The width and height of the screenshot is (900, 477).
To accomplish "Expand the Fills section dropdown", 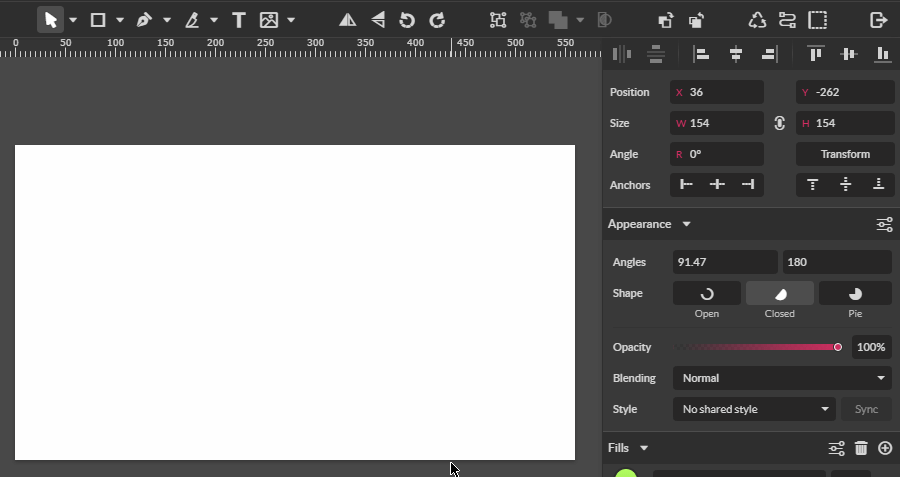I will (644, 448).
